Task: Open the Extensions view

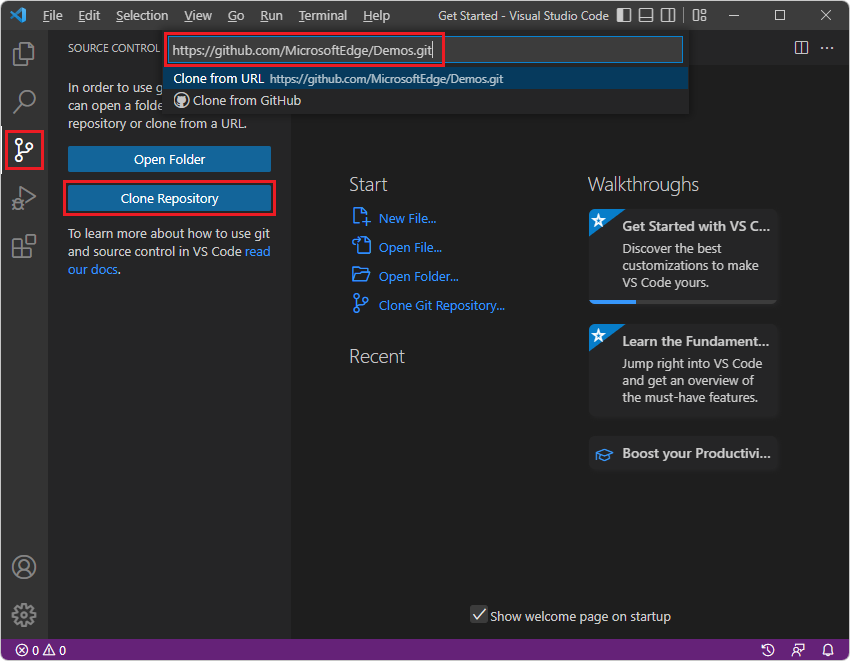Action: point(23,246)
